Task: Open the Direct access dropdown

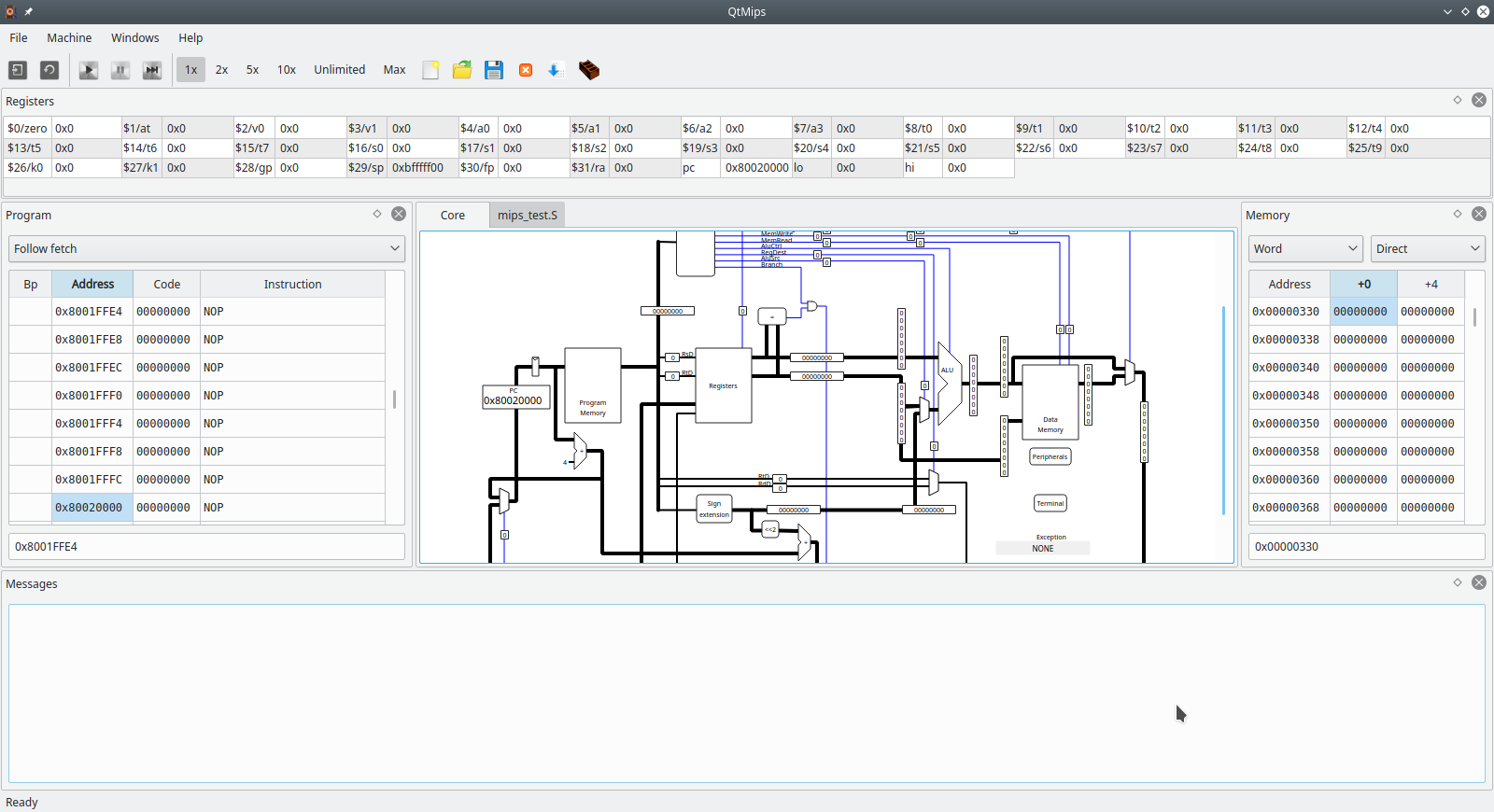Action: tap(1428, 248)
